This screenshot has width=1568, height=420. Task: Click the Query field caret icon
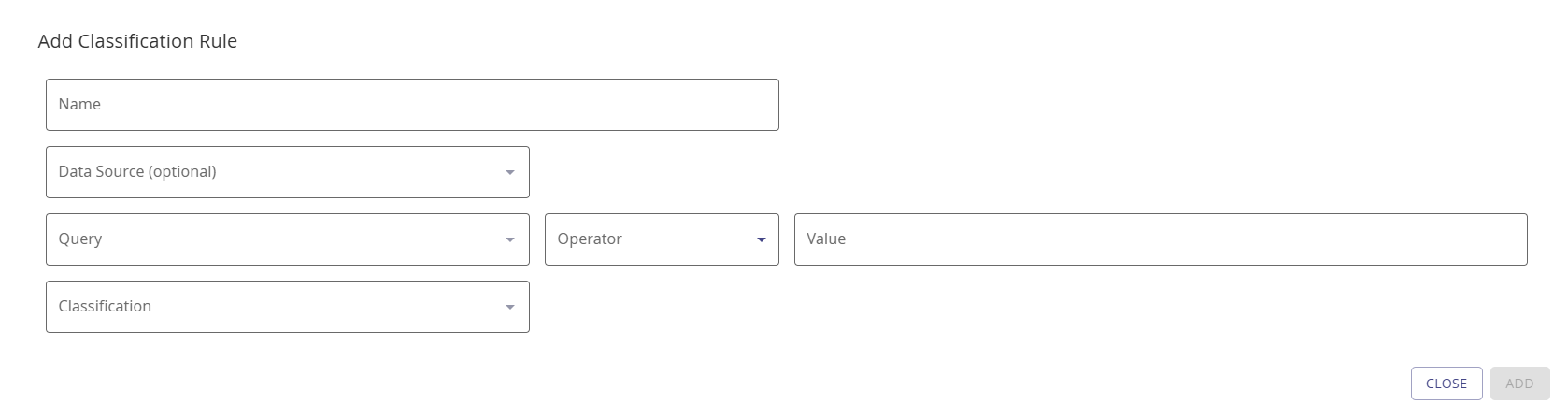(x=510, y=240)
